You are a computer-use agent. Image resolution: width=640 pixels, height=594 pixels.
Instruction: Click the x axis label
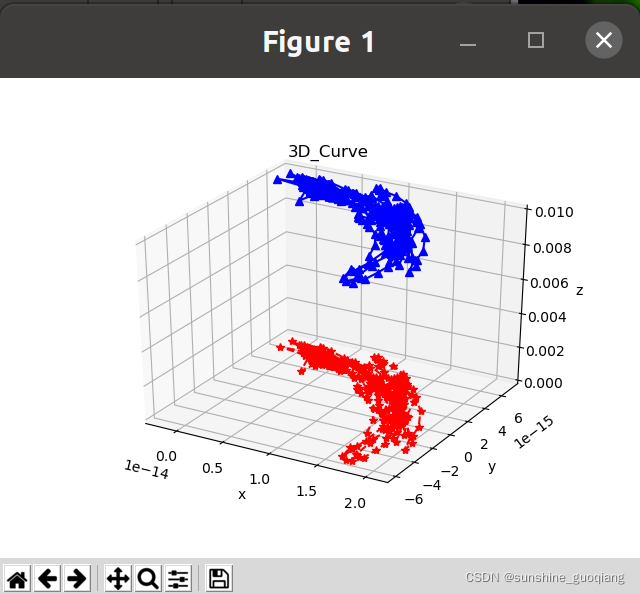242,494
